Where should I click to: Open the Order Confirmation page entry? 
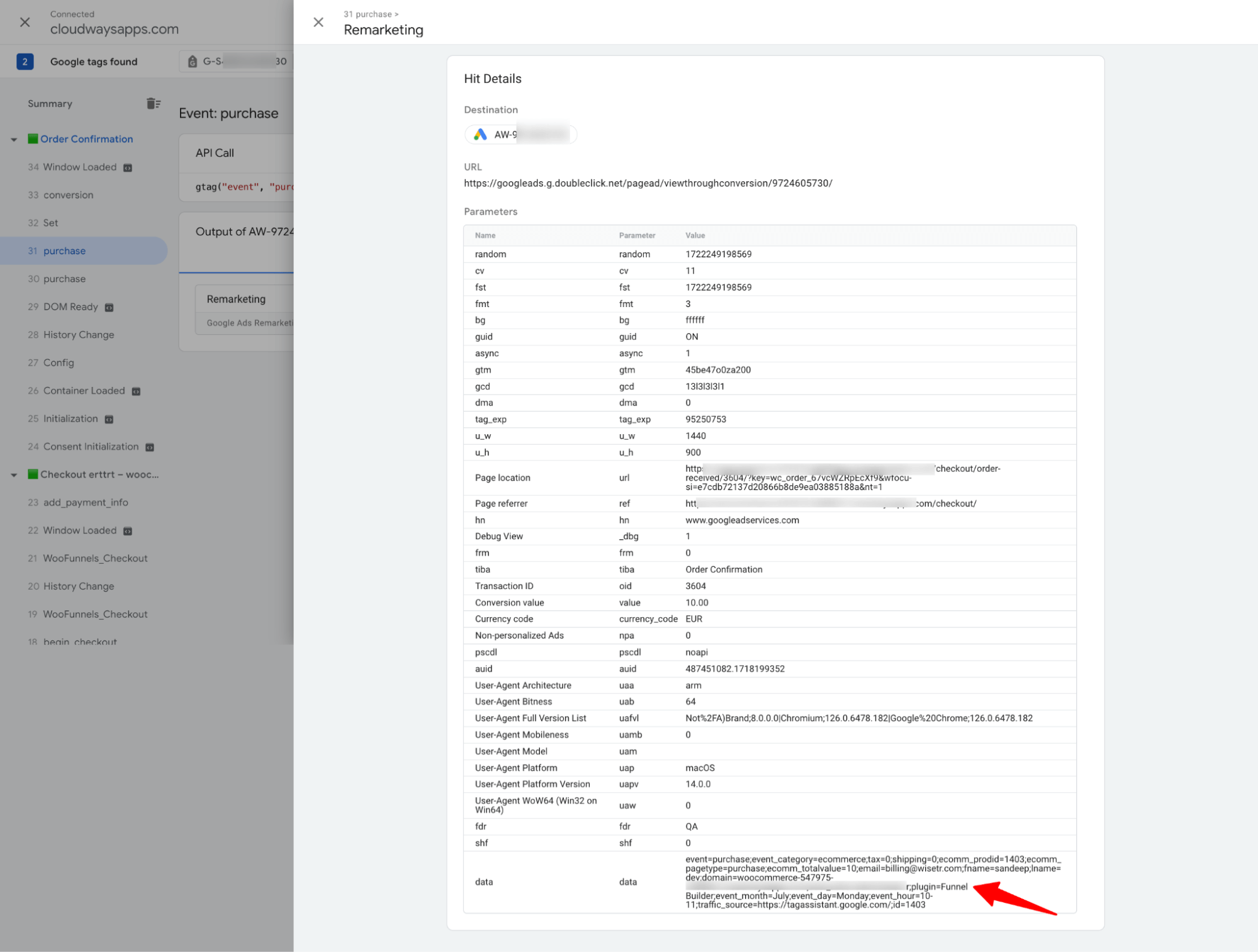(86, 139)
